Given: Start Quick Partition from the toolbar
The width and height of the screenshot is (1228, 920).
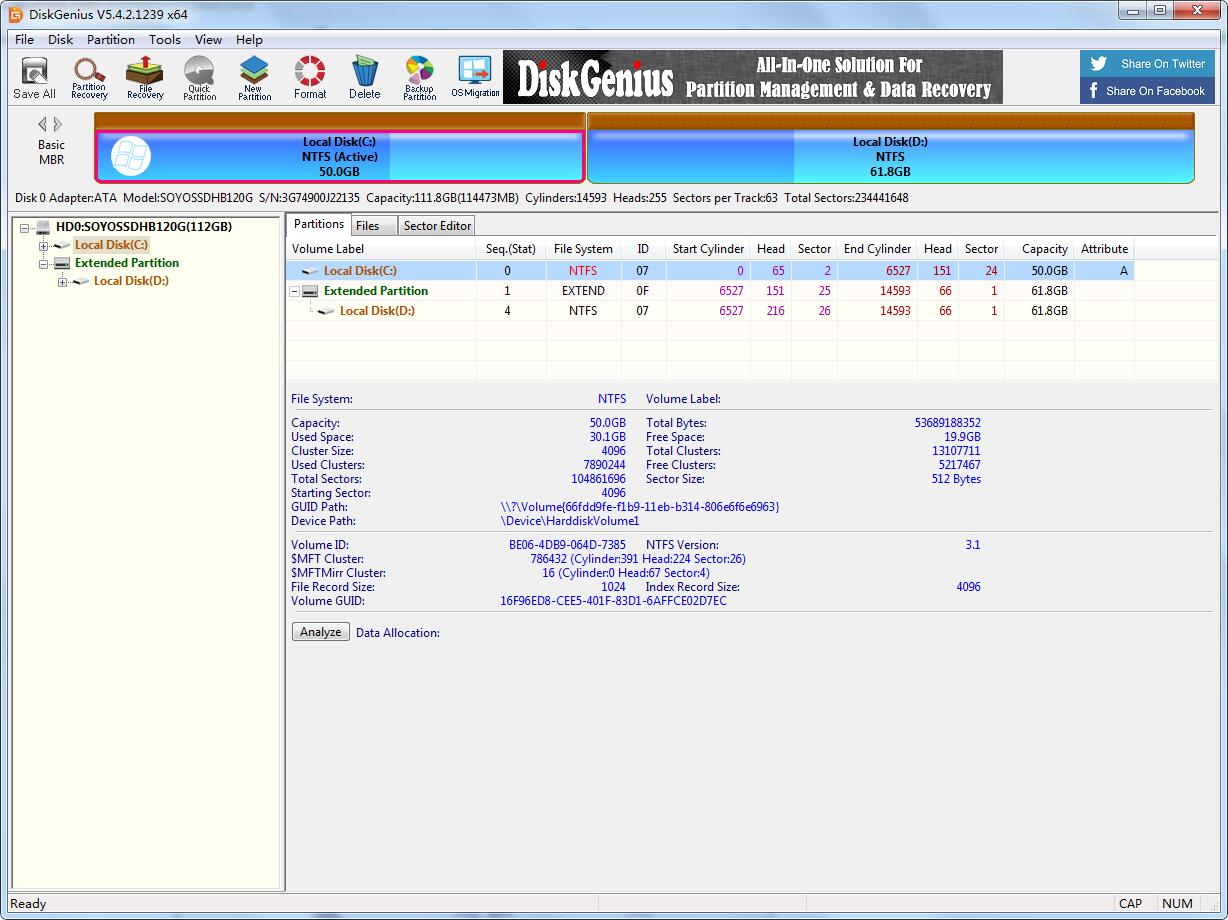Looking at the screenshot, I should pos(199,78).
